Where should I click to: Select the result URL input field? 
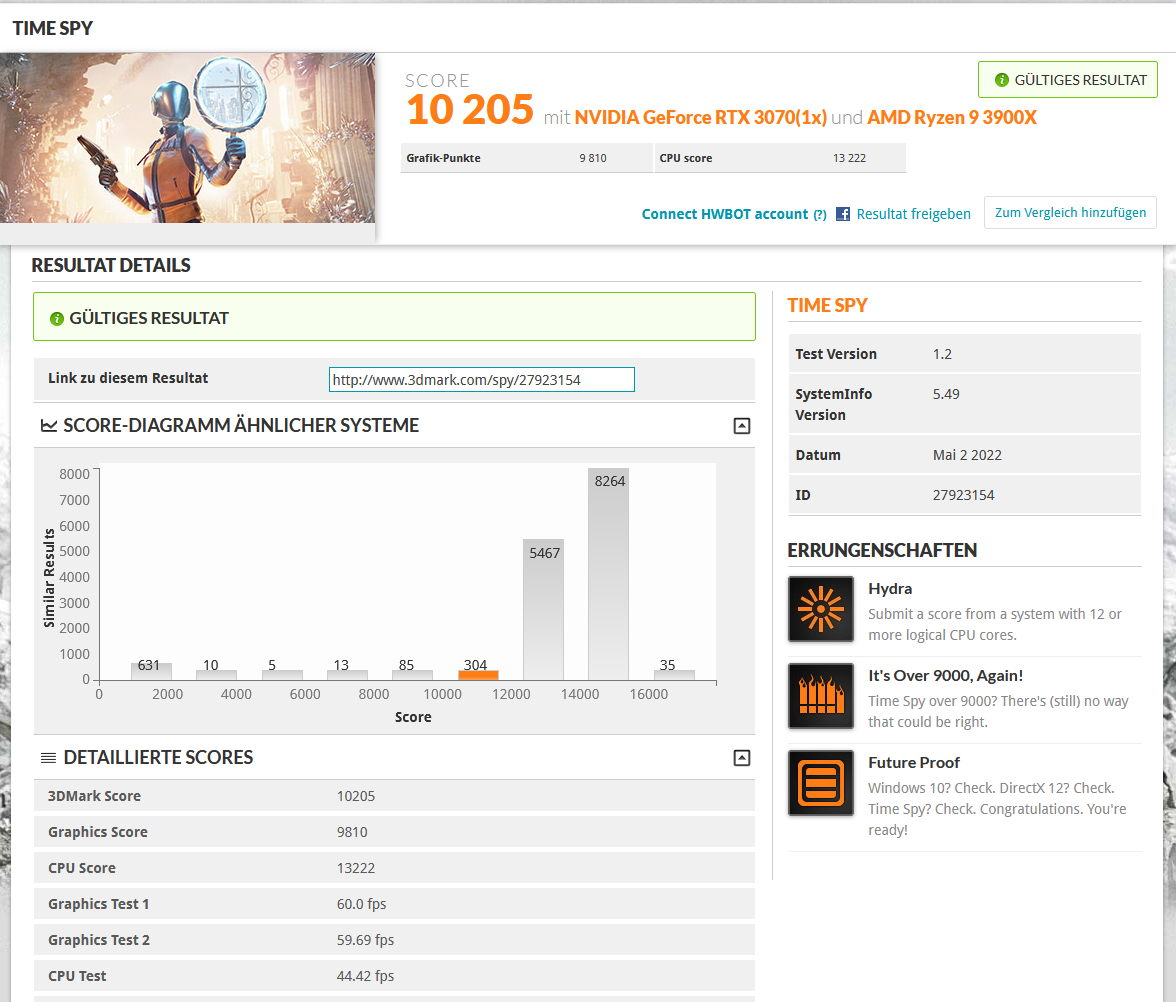[x=482, y=380]
